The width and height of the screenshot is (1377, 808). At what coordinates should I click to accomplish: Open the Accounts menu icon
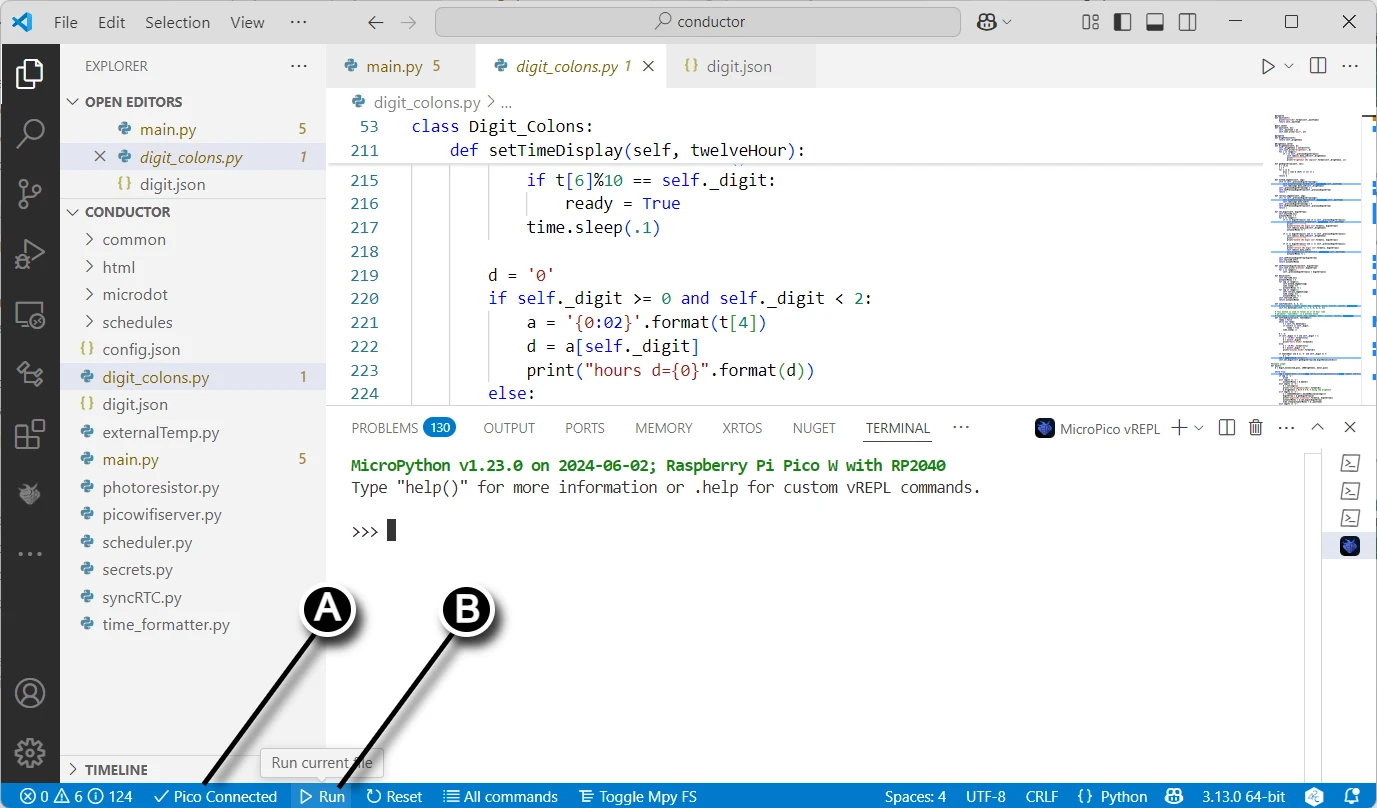pos(30,693)
